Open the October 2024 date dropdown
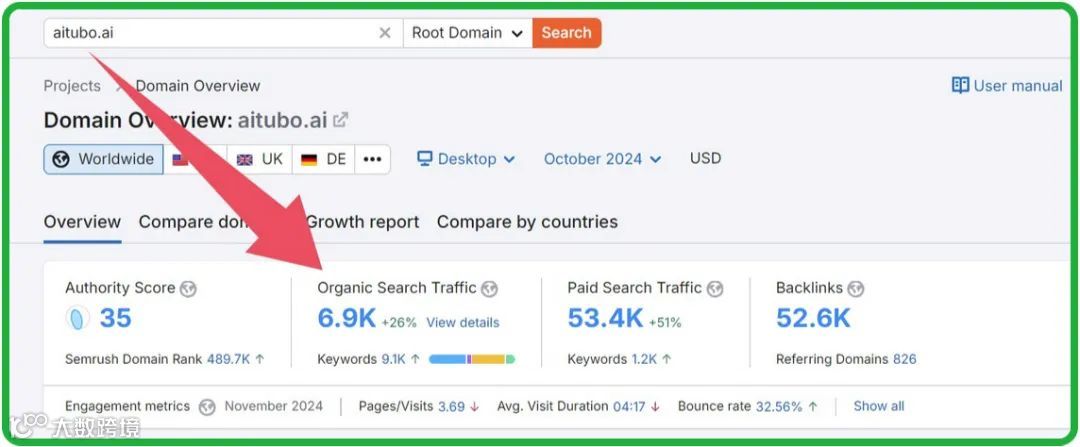Image resolution: width=1080 pixels, height=447 pixels. tap(603, 159)
